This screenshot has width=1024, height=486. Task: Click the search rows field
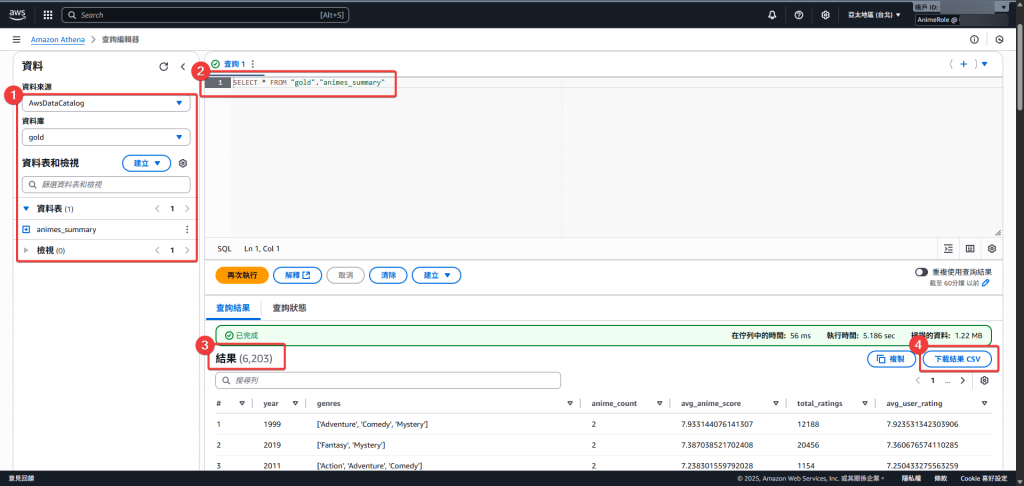coord(388,380)
